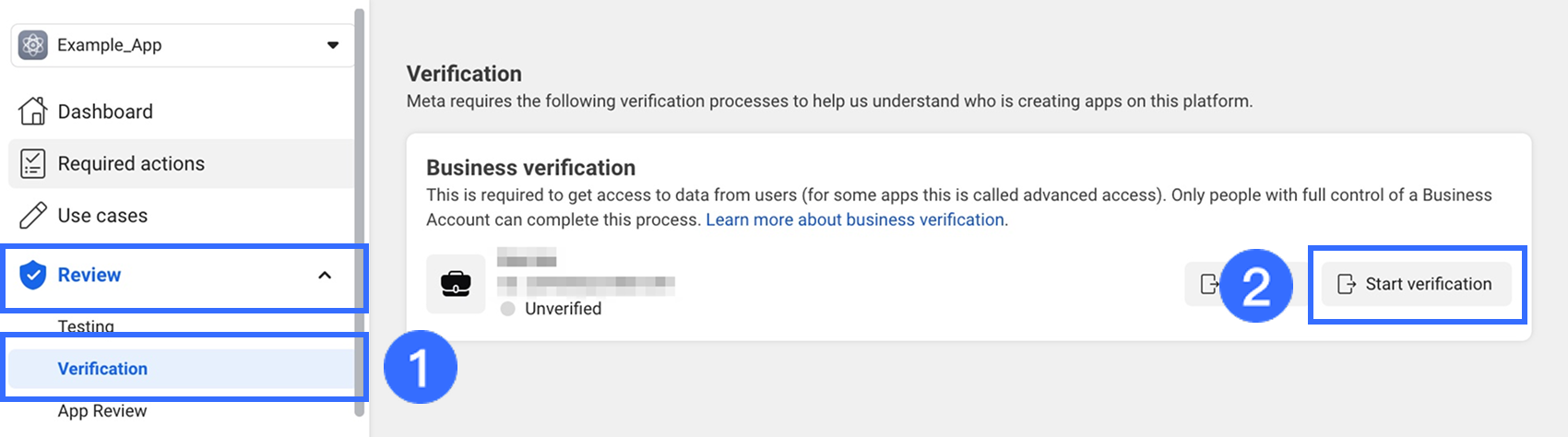Screen dimensions: 1568x437
Task: Click the partially hidden button beside Start verification
Action: [x=1204, y=284]
